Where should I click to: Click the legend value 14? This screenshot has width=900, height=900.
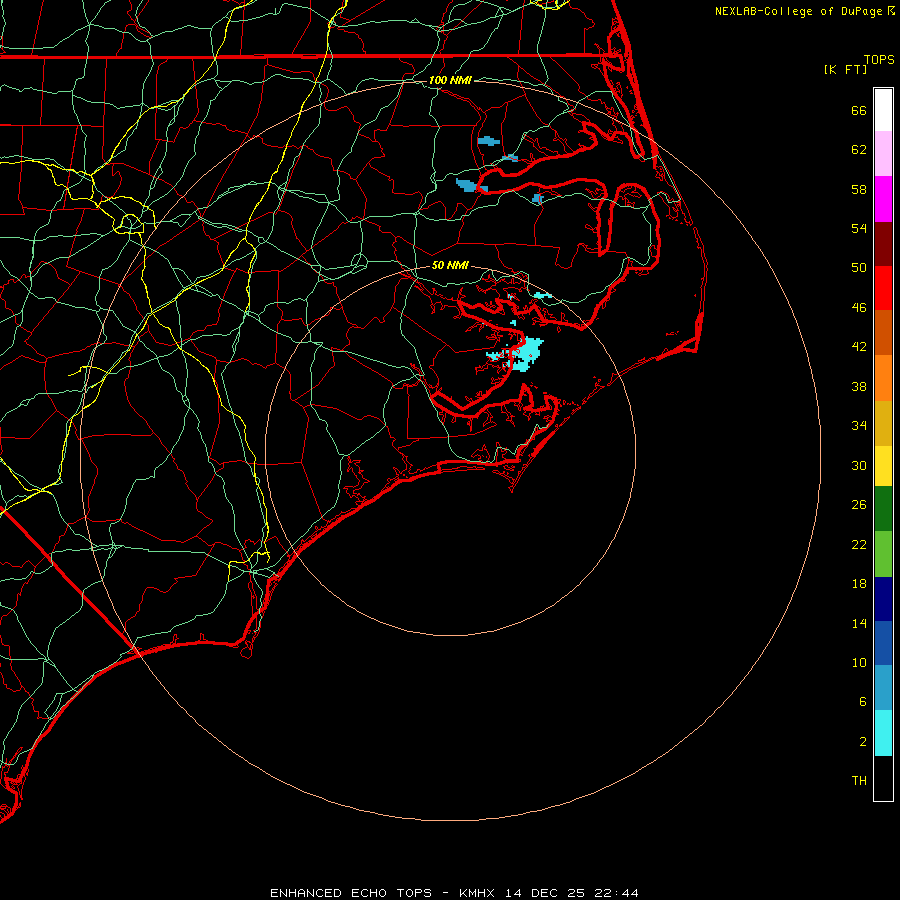pyautogui.click(x=859, y=623)
